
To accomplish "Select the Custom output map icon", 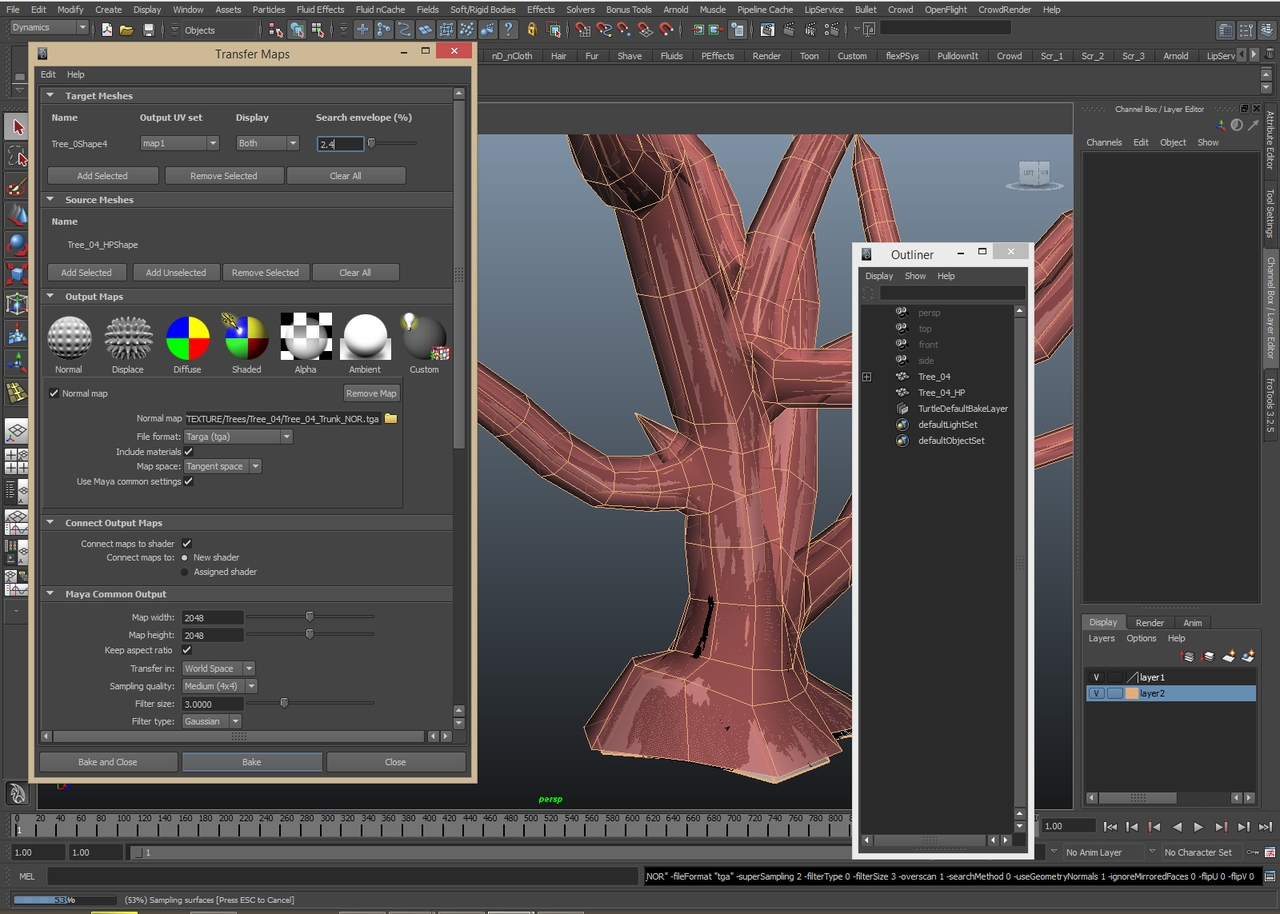I will pyautogui.click(x=424, y=337).
